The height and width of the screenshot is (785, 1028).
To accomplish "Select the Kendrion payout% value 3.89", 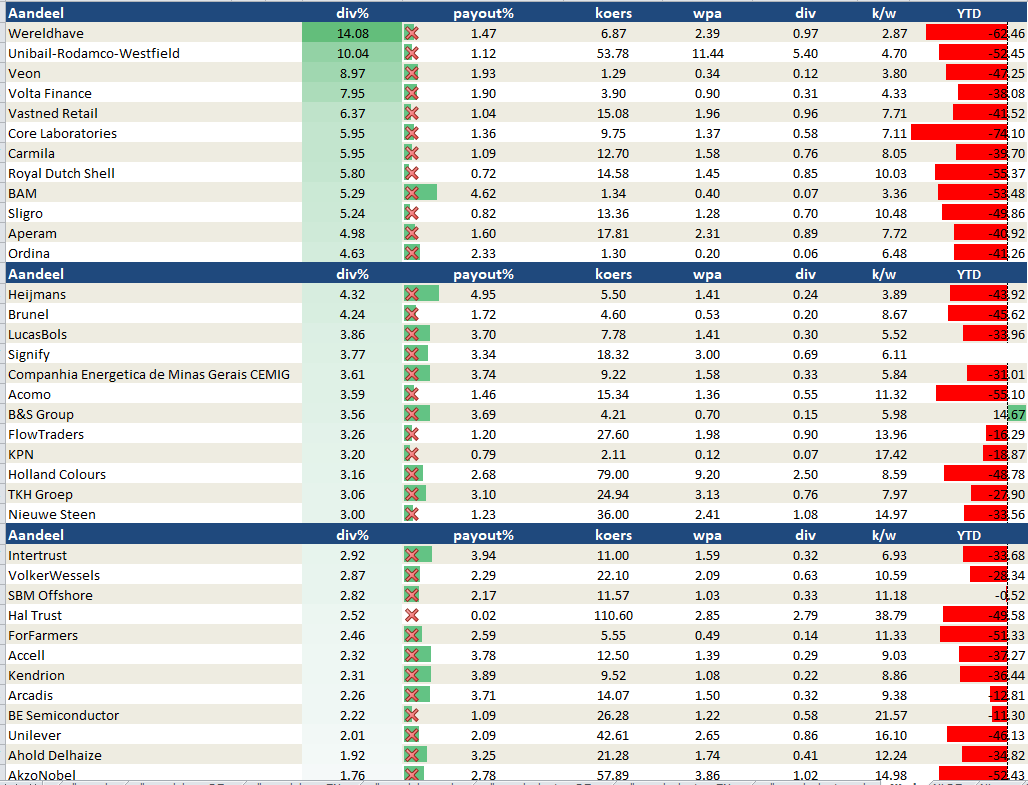I will point(483,675).
